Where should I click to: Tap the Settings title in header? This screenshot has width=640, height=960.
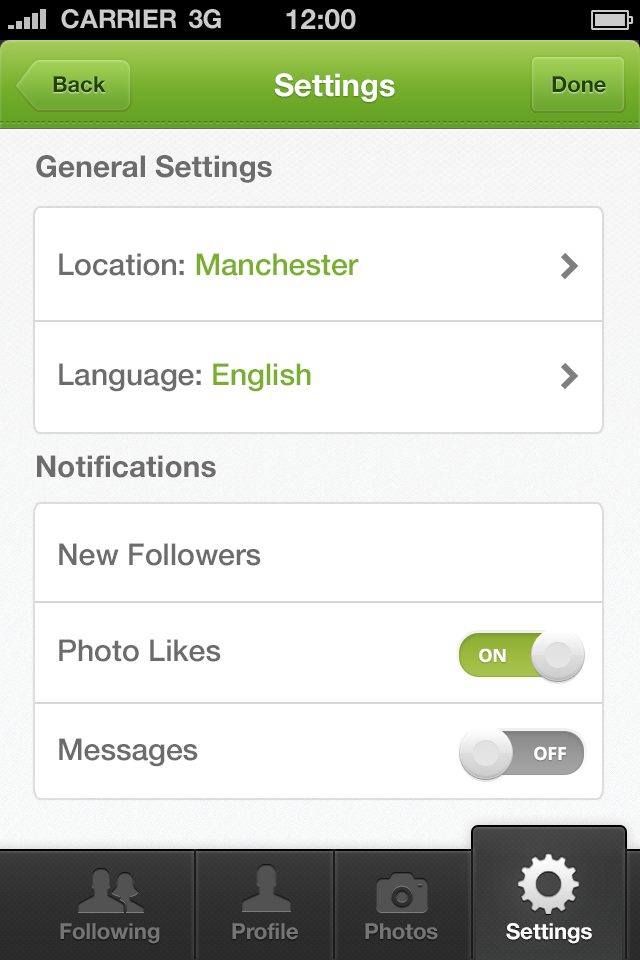(x=334, y=86)
